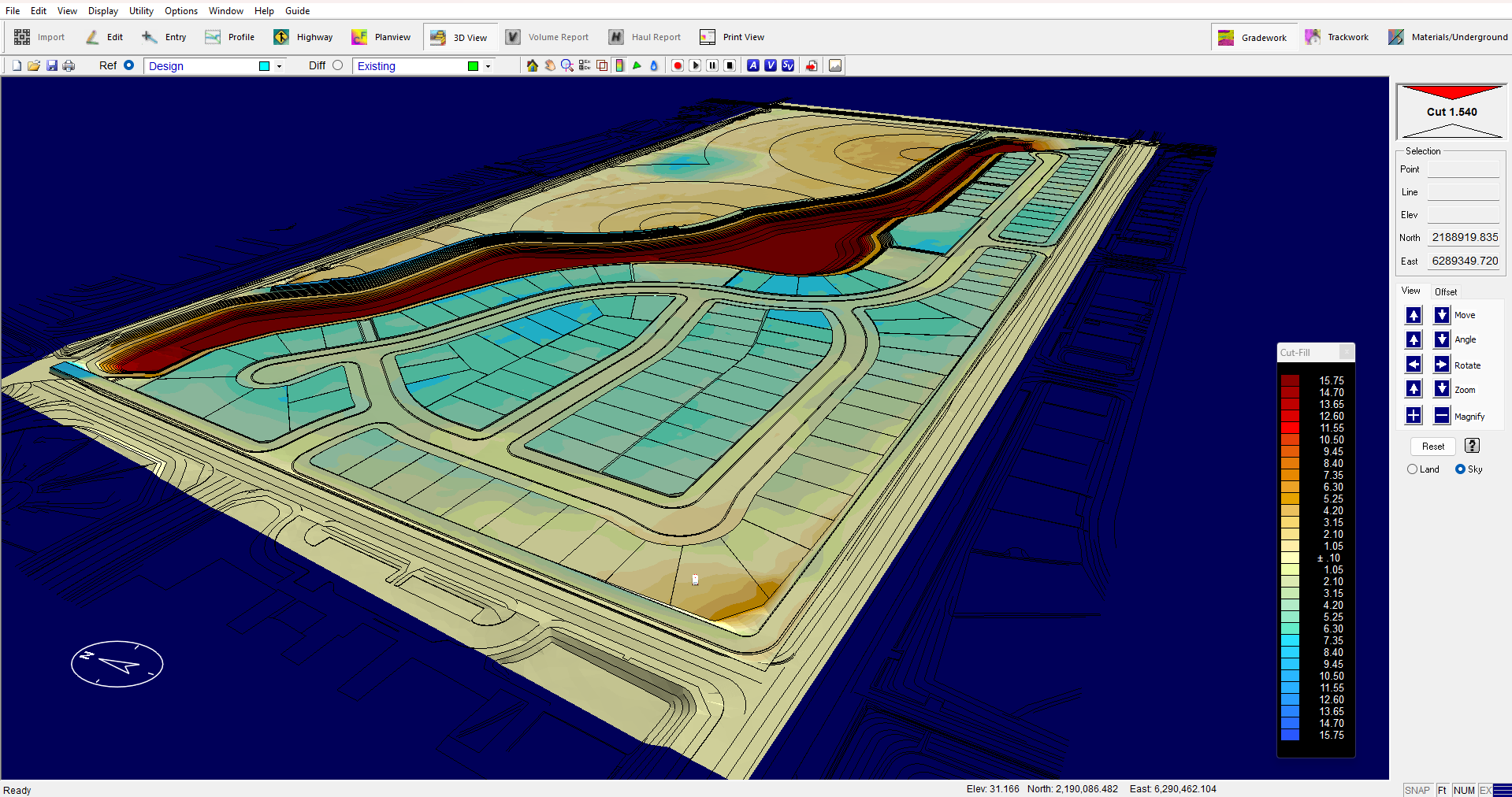
Task: Click the print icon
Action: pyautogui.click(x=69, y=66)
